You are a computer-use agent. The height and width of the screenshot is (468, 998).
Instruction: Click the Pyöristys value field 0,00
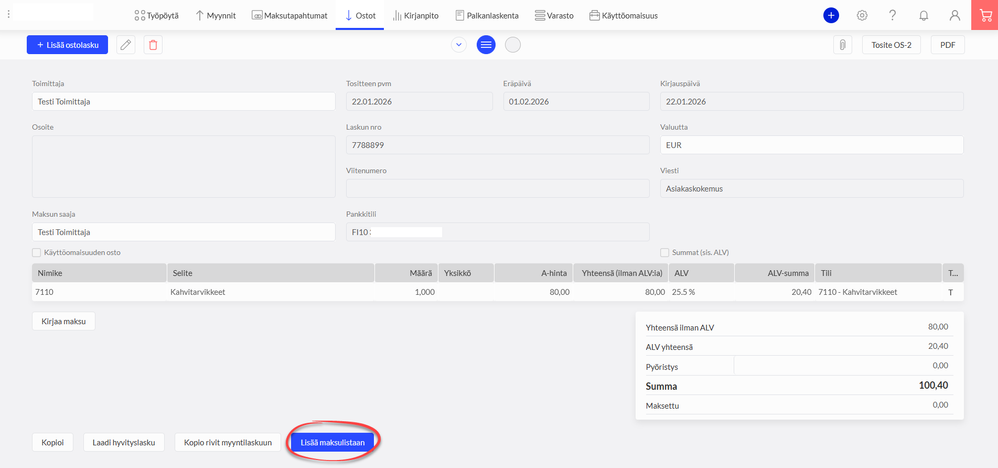(844, 365)
